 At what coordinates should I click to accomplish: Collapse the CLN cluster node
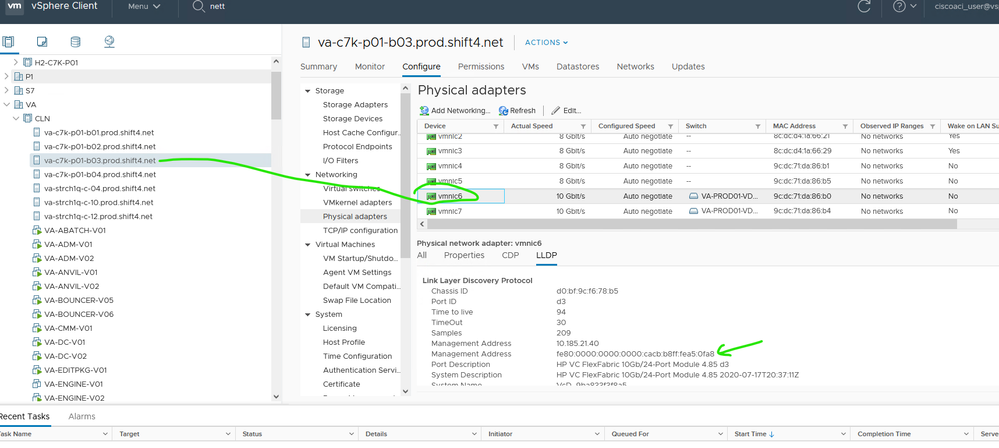[16, 119]
